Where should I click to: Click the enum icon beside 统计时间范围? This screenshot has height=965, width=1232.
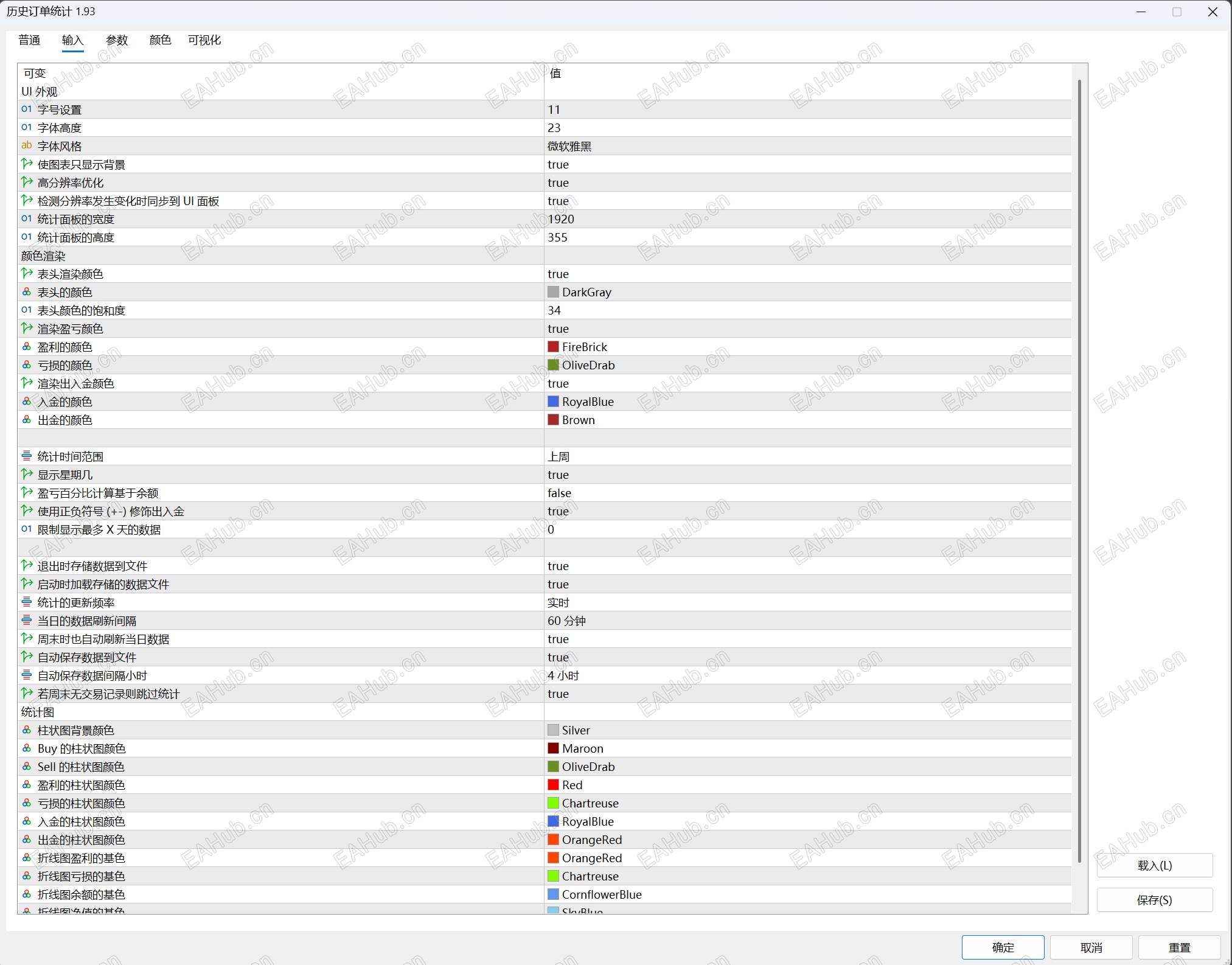[26, 456]
